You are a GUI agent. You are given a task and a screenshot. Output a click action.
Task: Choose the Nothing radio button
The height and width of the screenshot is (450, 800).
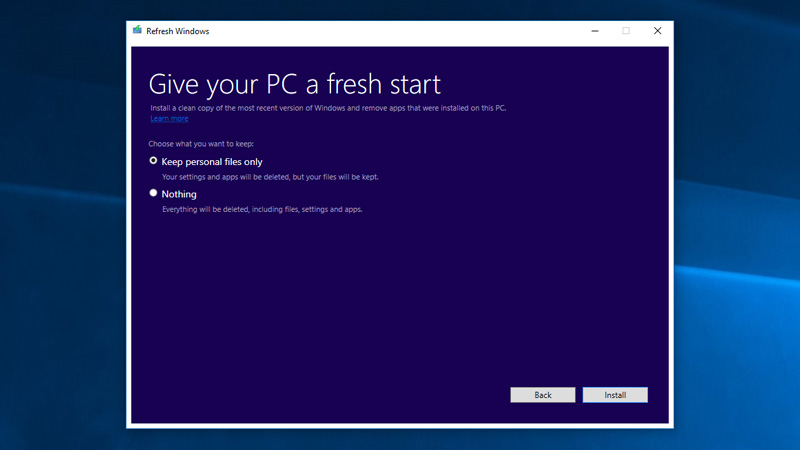153,193
